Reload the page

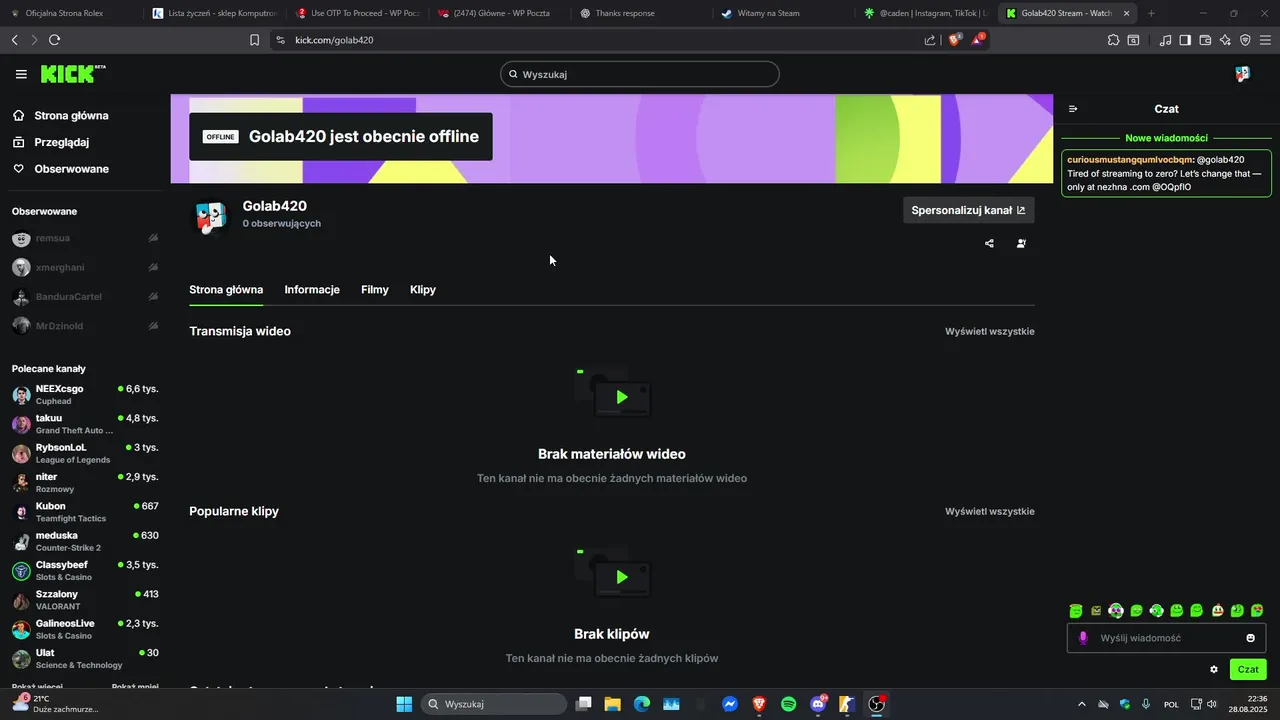pyautogui.click(x=54, y=40)
